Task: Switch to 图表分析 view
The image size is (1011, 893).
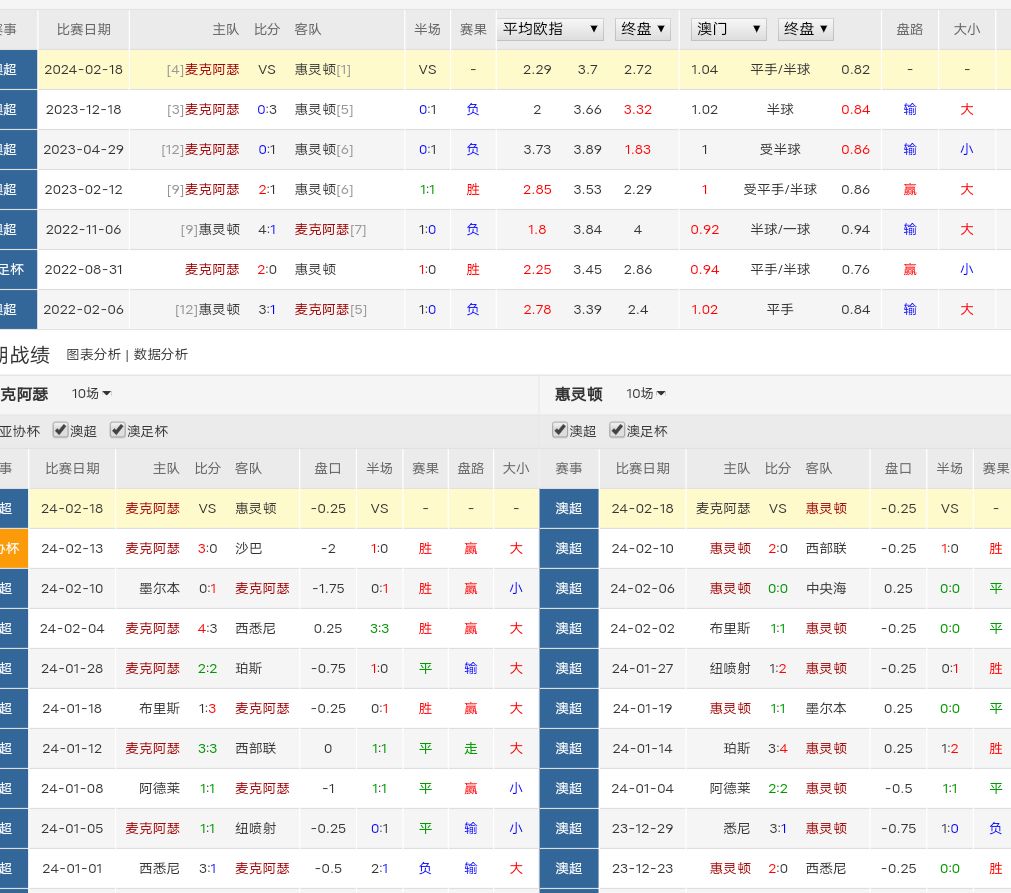Action: tap(93, 354)
